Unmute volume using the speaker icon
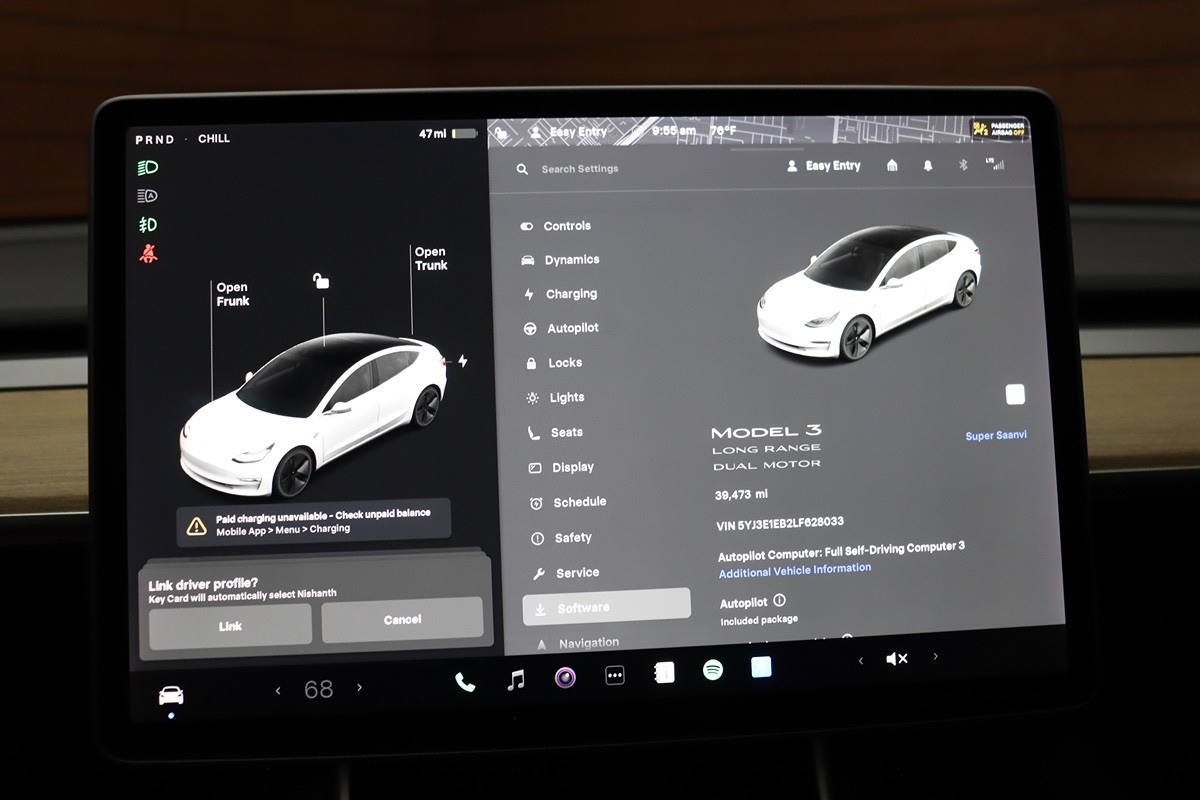1200x800 pixels. click(896, 659)
